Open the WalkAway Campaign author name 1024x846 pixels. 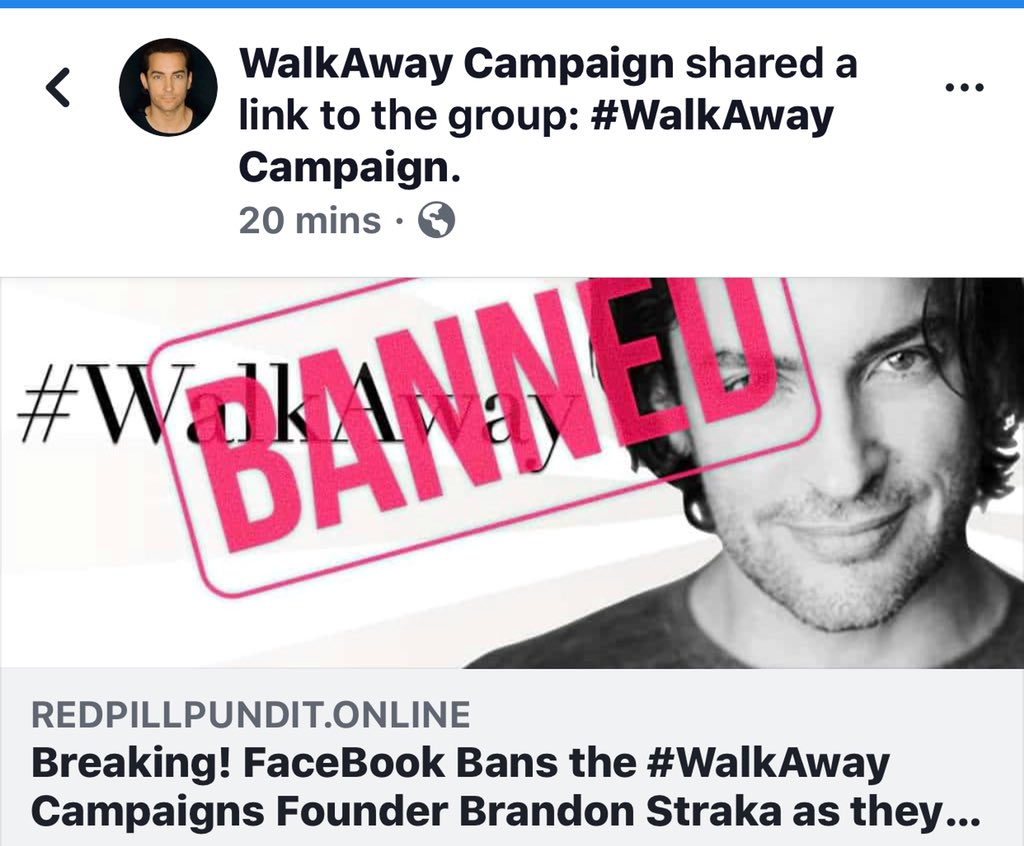pos(456,63)
